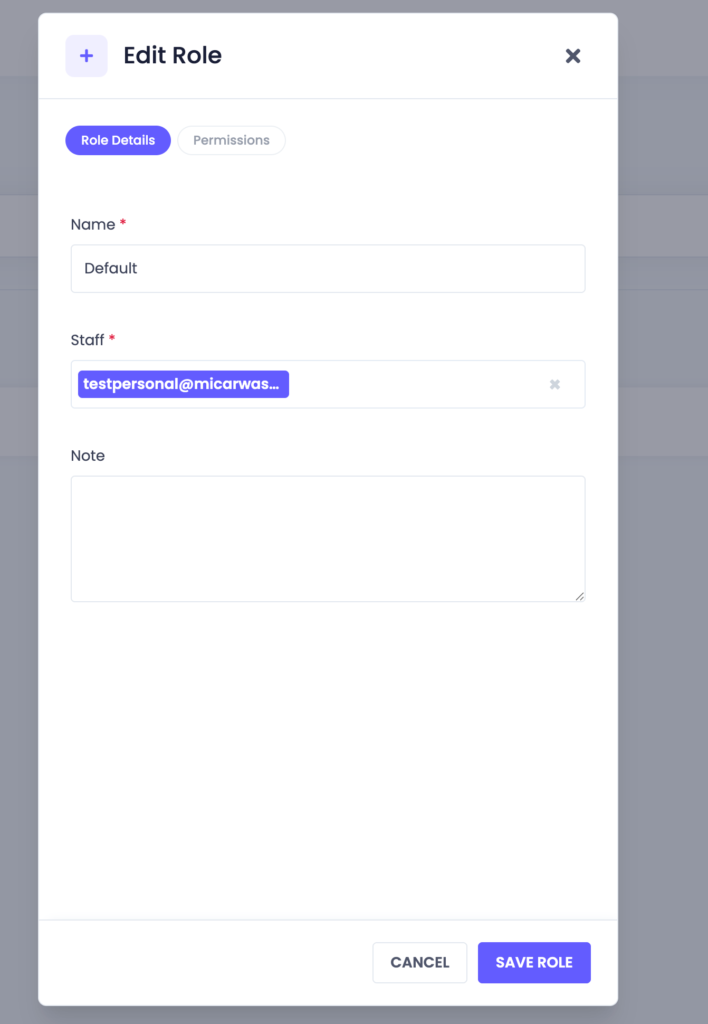Click the Staff field label
Screen dimensions: 708x1024
pyautogui.click(x=88, y=340)
